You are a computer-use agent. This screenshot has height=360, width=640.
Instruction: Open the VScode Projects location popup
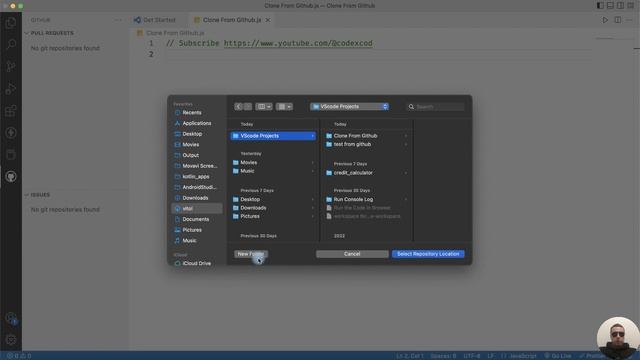pos(349,107)
